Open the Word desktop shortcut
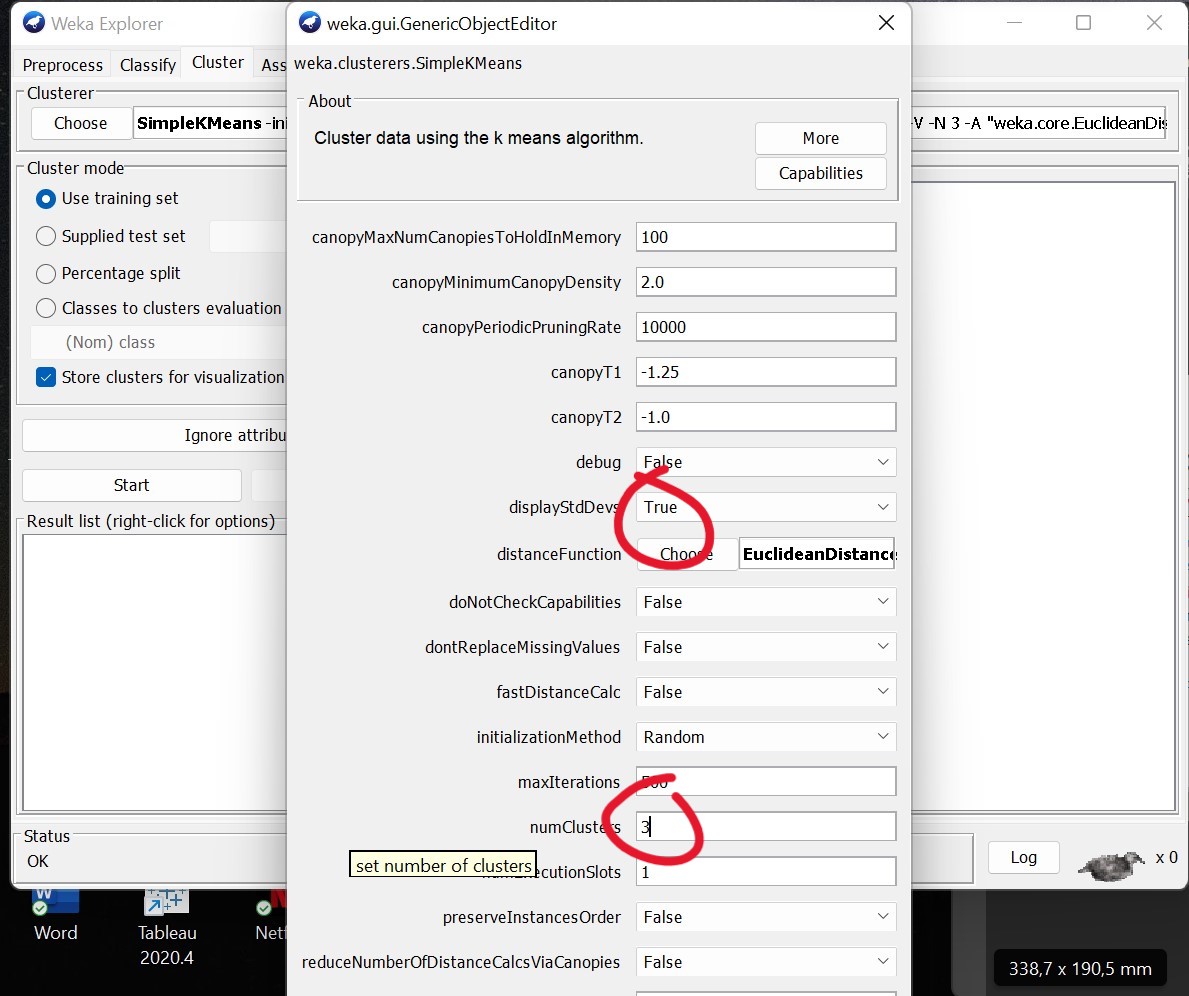Image resolution: width=1189 pixels, height=996 pixels. click(55, 910)
